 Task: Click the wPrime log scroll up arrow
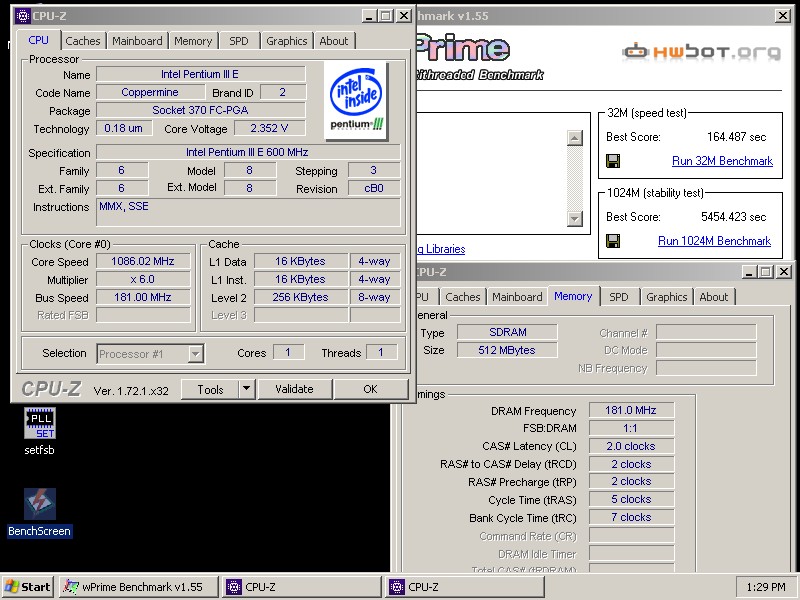pyautogui.click(x=574, y=138)
